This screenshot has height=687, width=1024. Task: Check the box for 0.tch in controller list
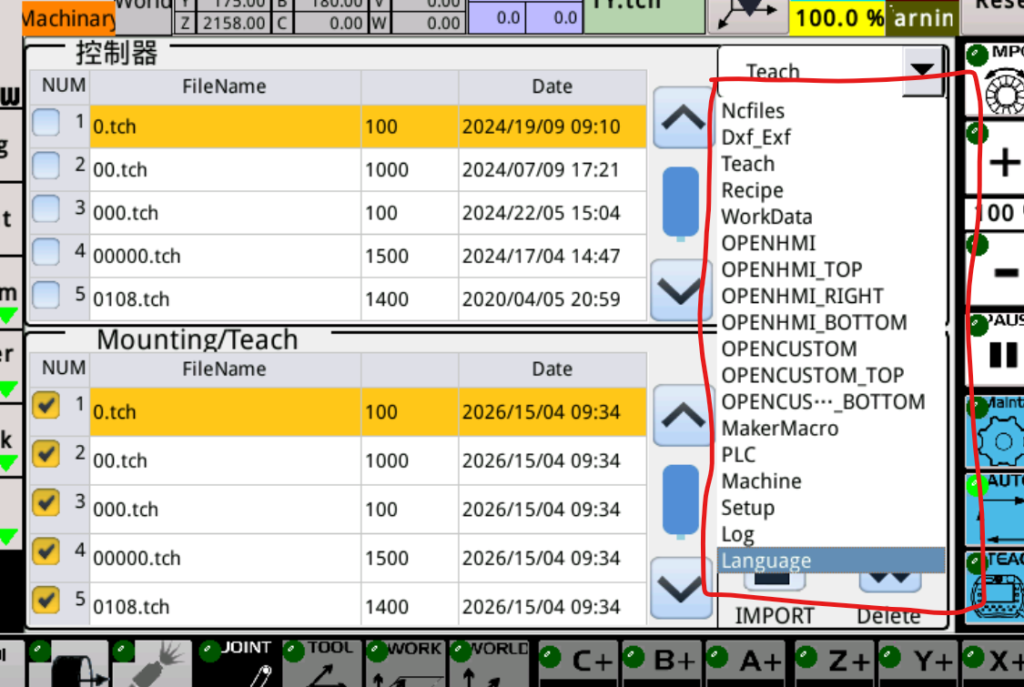(x=46, y=124)
